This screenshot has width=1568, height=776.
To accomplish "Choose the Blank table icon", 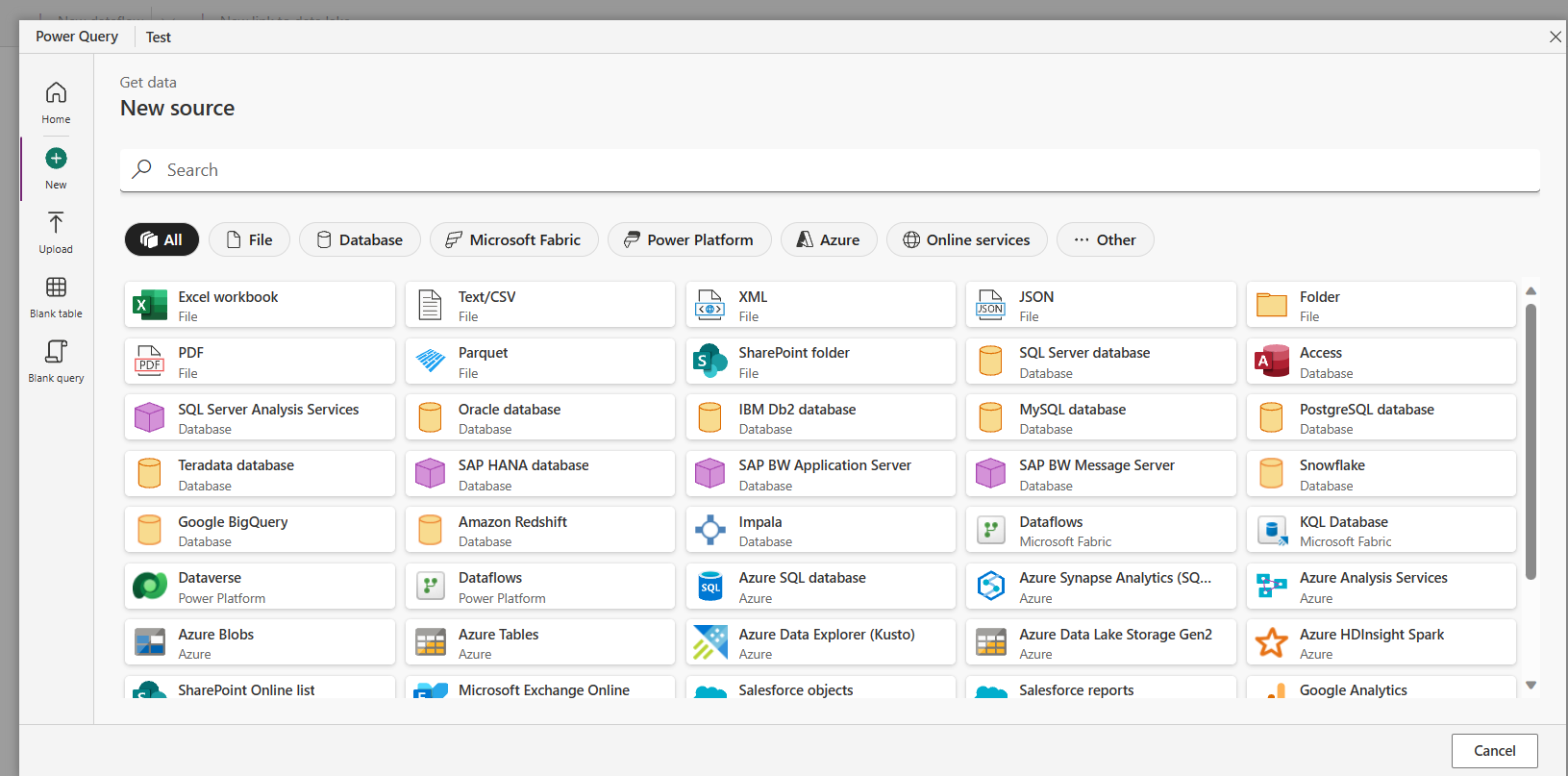I will point(56,287).
